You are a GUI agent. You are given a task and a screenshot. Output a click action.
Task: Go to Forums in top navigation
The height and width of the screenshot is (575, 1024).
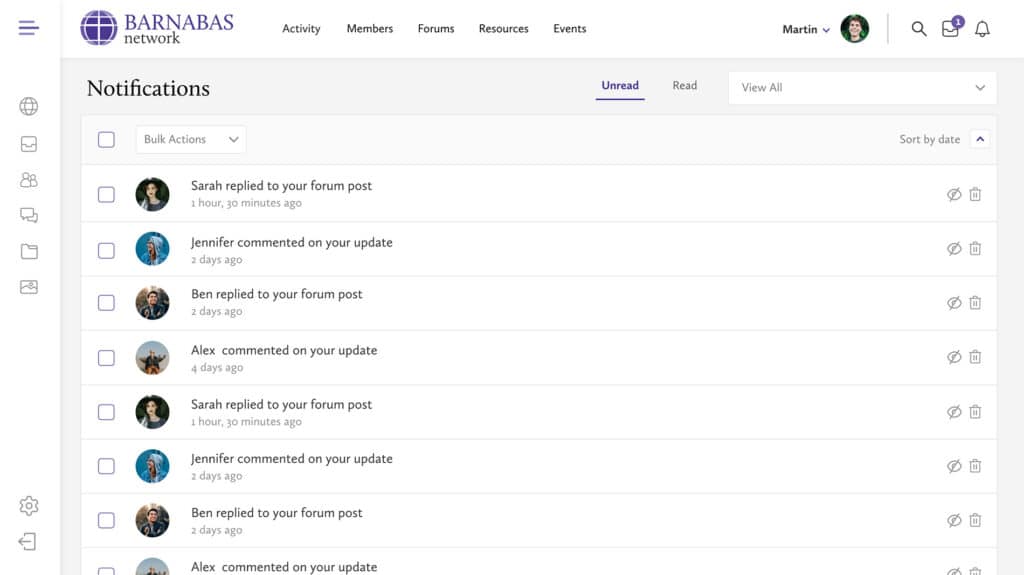click(x=436, y=29)
